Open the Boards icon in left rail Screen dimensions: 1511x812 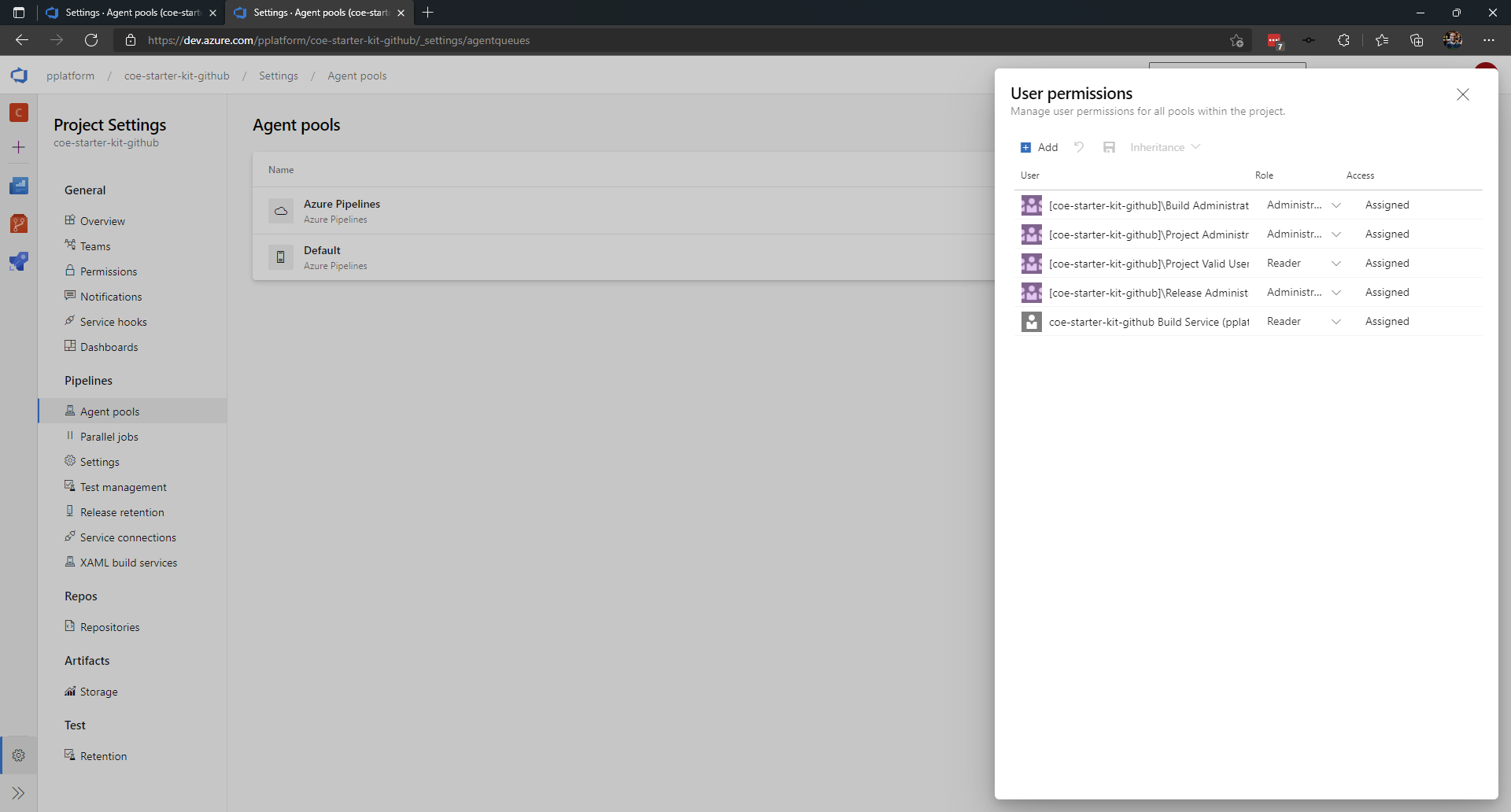tap(19, 186)
